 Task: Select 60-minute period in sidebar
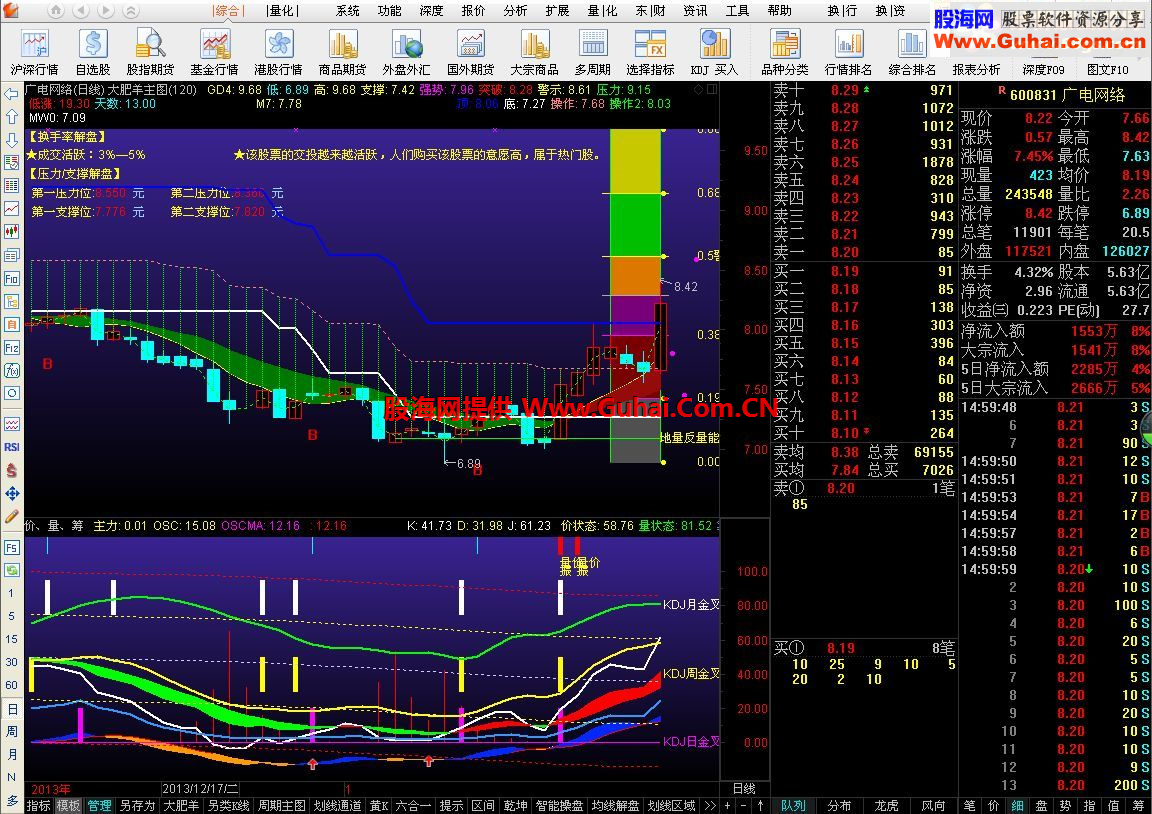point(11,685)
